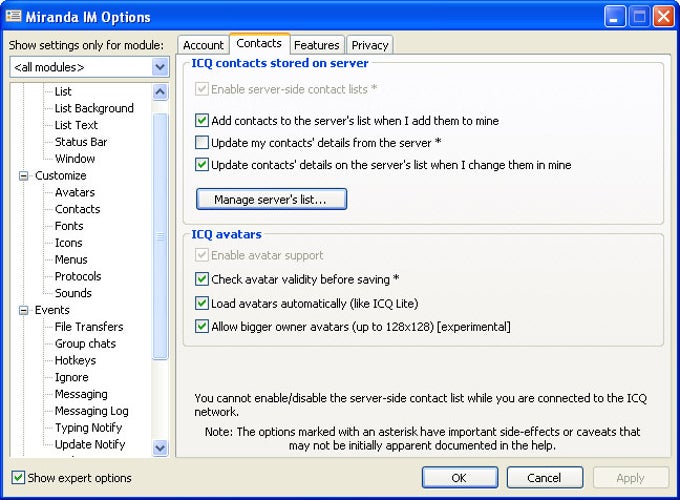Toggle Add contacts to the server's list checkbox

tap(202, 120)
